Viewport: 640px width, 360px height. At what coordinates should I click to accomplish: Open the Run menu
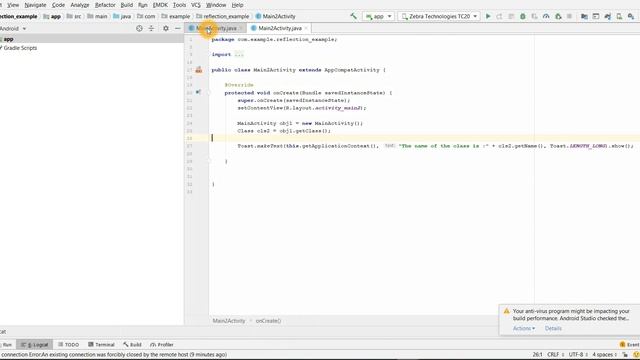(142, 5)
